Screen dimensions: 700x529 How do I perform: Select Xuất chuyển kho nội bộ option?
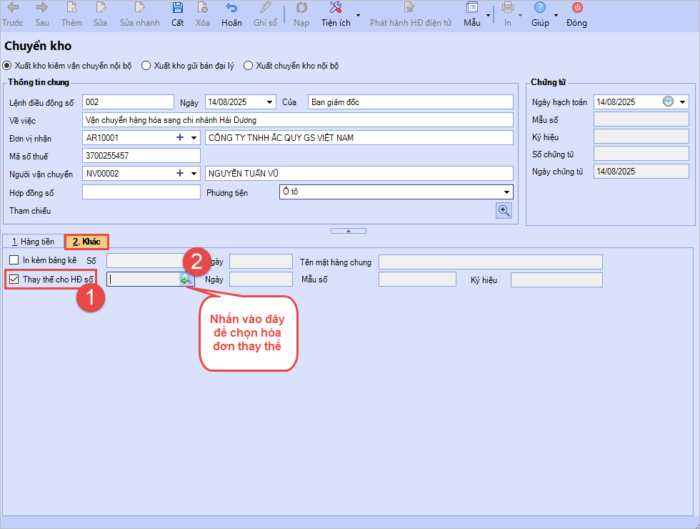(249, 65)
